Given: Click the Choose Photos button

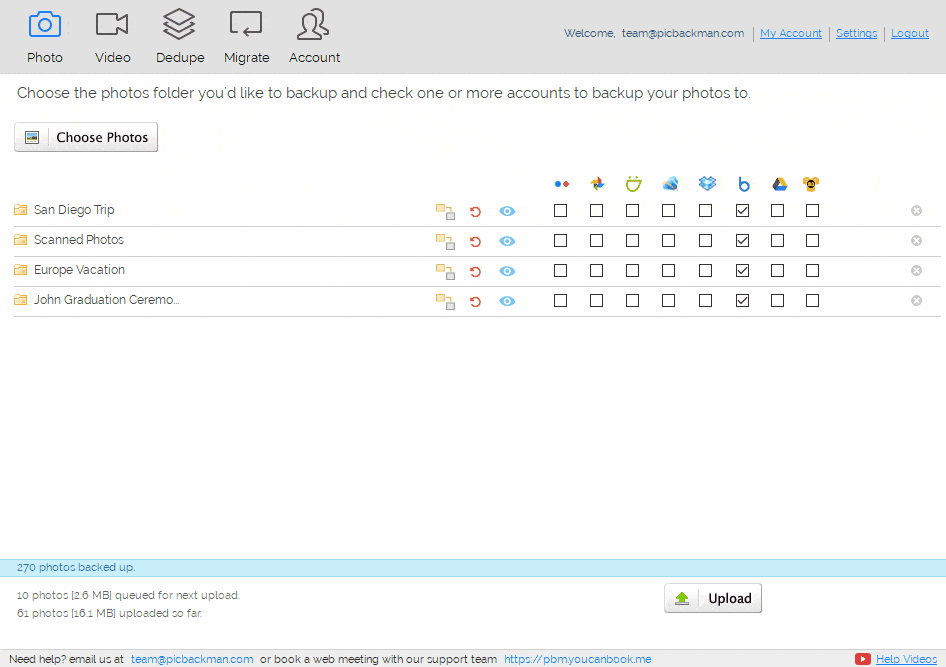Looking at the screenshot, I should click(86, 137).
